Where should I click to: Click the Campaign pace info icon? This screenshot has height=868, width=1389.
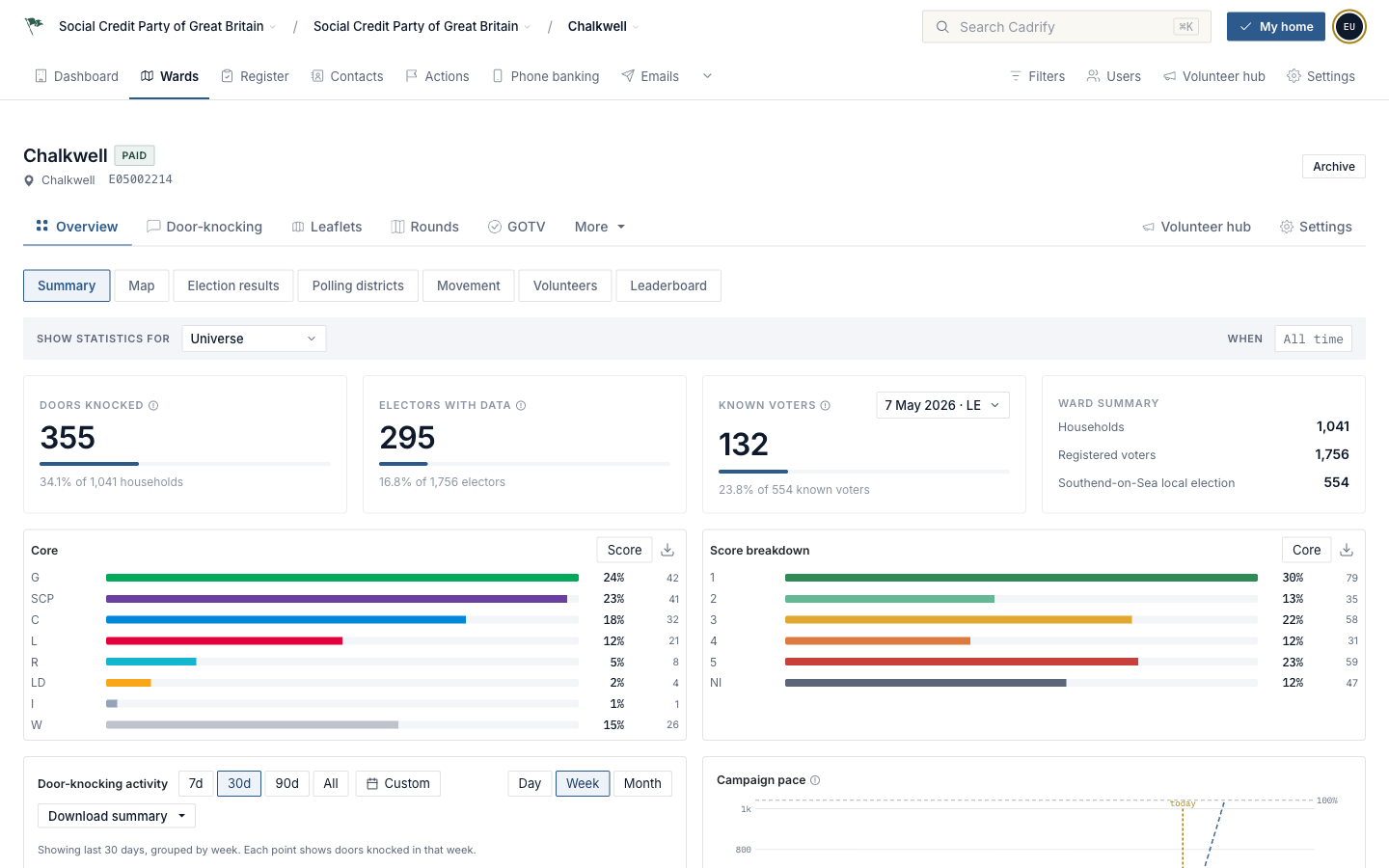[815, 780]
